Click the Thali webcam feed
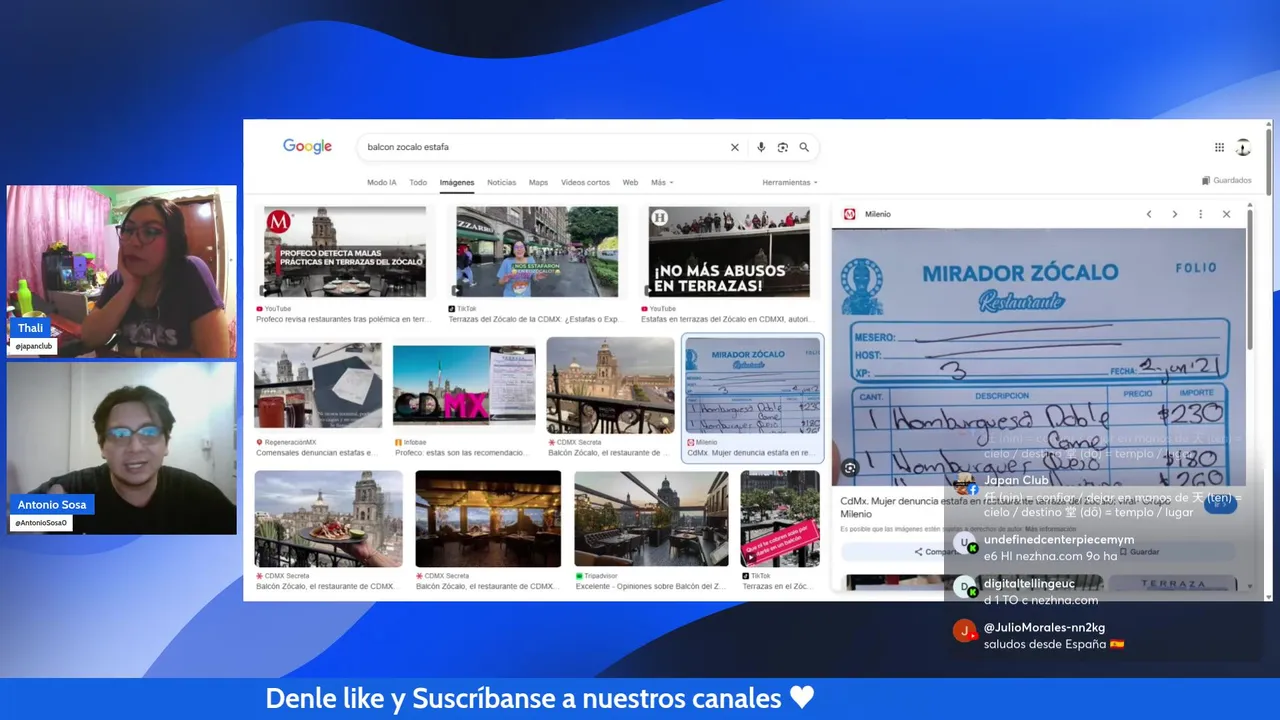1280x720 pixels. click(x=122, y=271)
